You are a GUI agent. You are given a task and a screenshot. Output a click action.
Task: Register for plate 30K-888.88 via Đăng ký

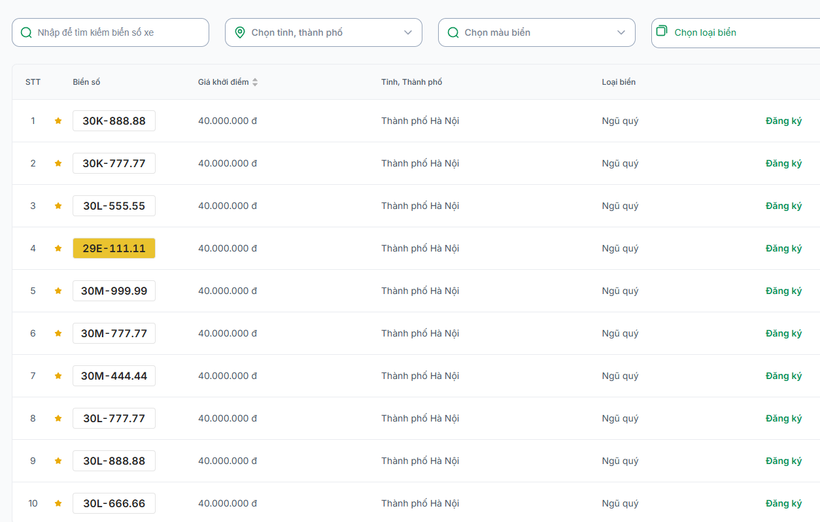(x=783, y=121)
